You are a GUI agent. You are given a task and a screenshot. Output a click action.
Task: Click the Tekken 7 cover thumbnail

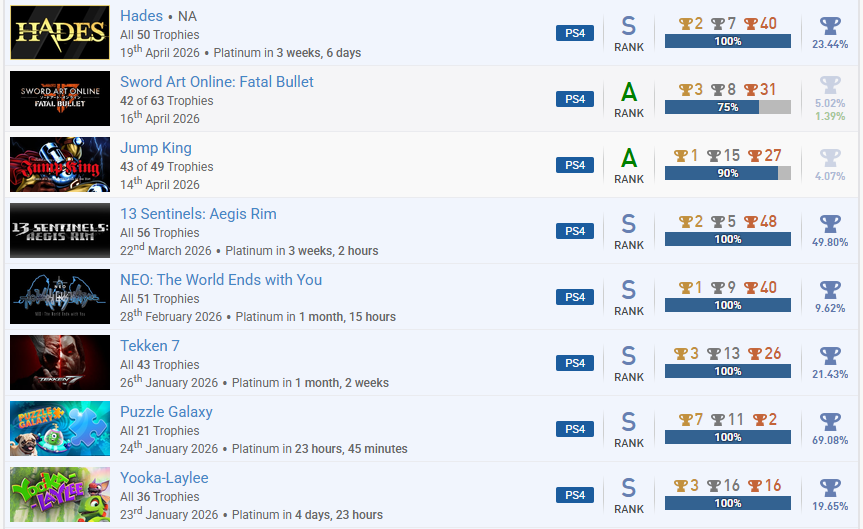coord(60,363)
